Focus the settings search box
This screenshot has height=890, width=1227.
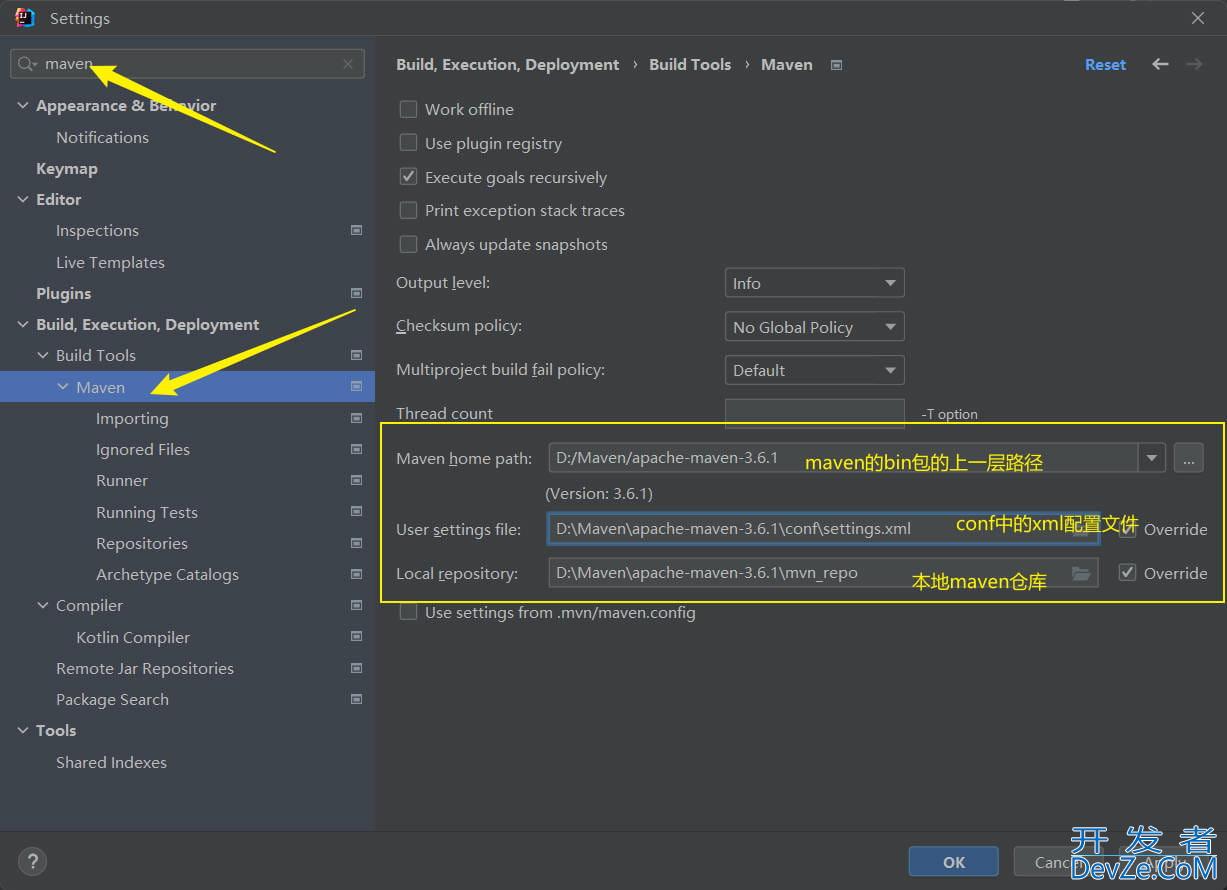pos(187,64)
